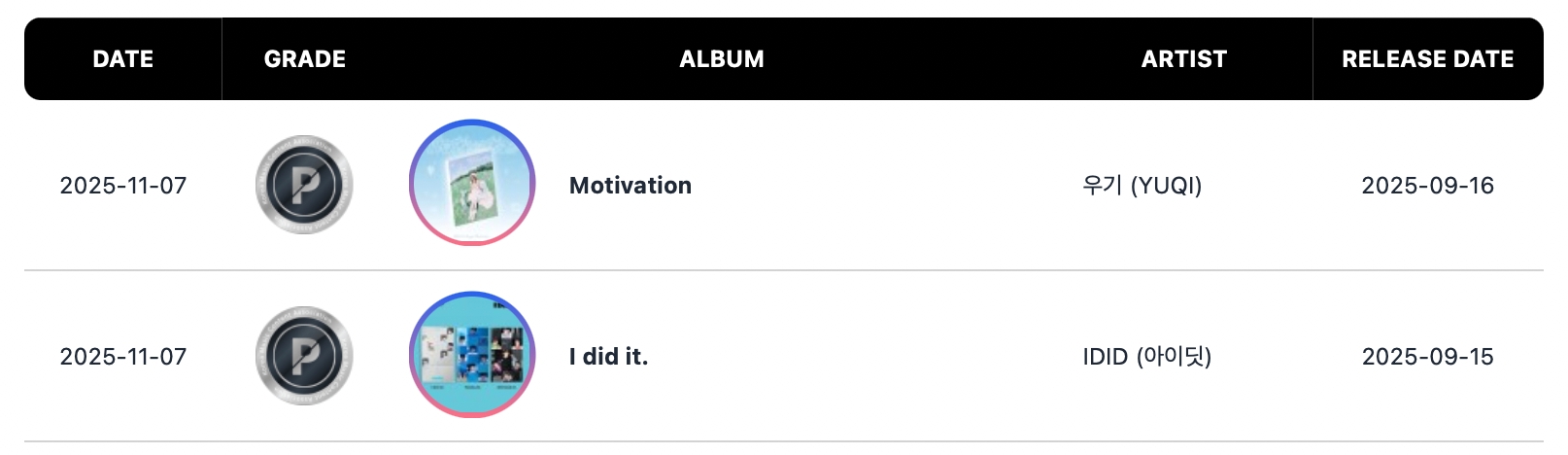This screenshot has height=455, width=1568.
Task: Open the Motivation album cover thumbnail
Action: coord(472,183)
